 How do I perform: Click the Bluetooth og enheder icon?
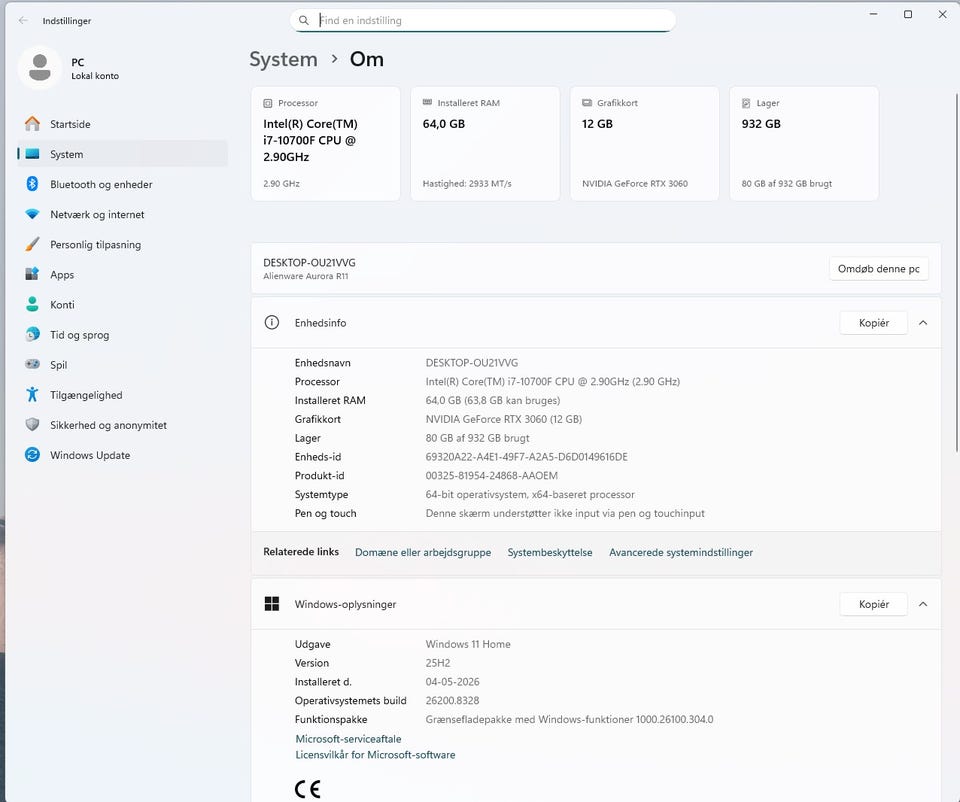[32, 184]
